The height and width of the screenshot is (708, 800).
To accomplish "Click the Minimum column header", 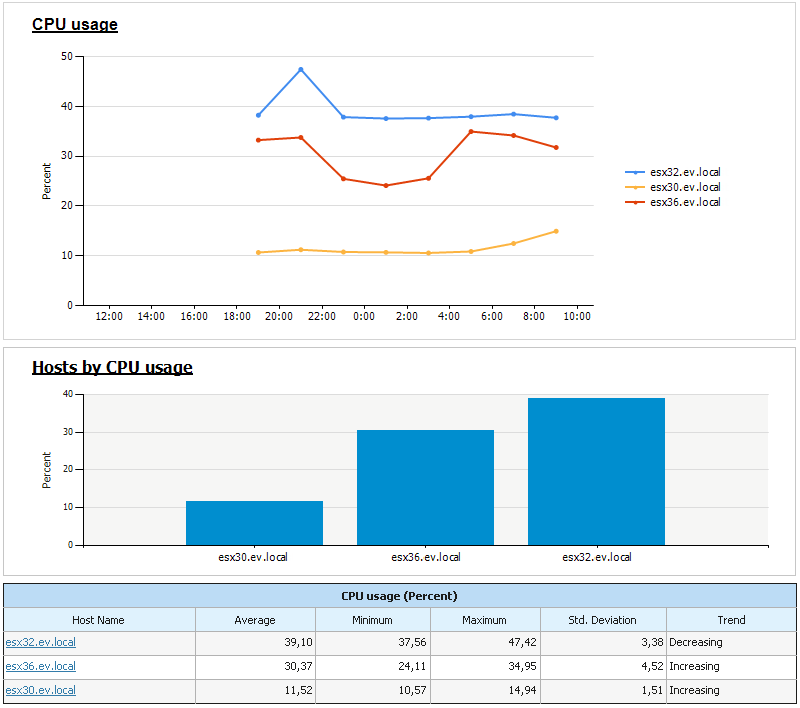I will coord(372,620).
